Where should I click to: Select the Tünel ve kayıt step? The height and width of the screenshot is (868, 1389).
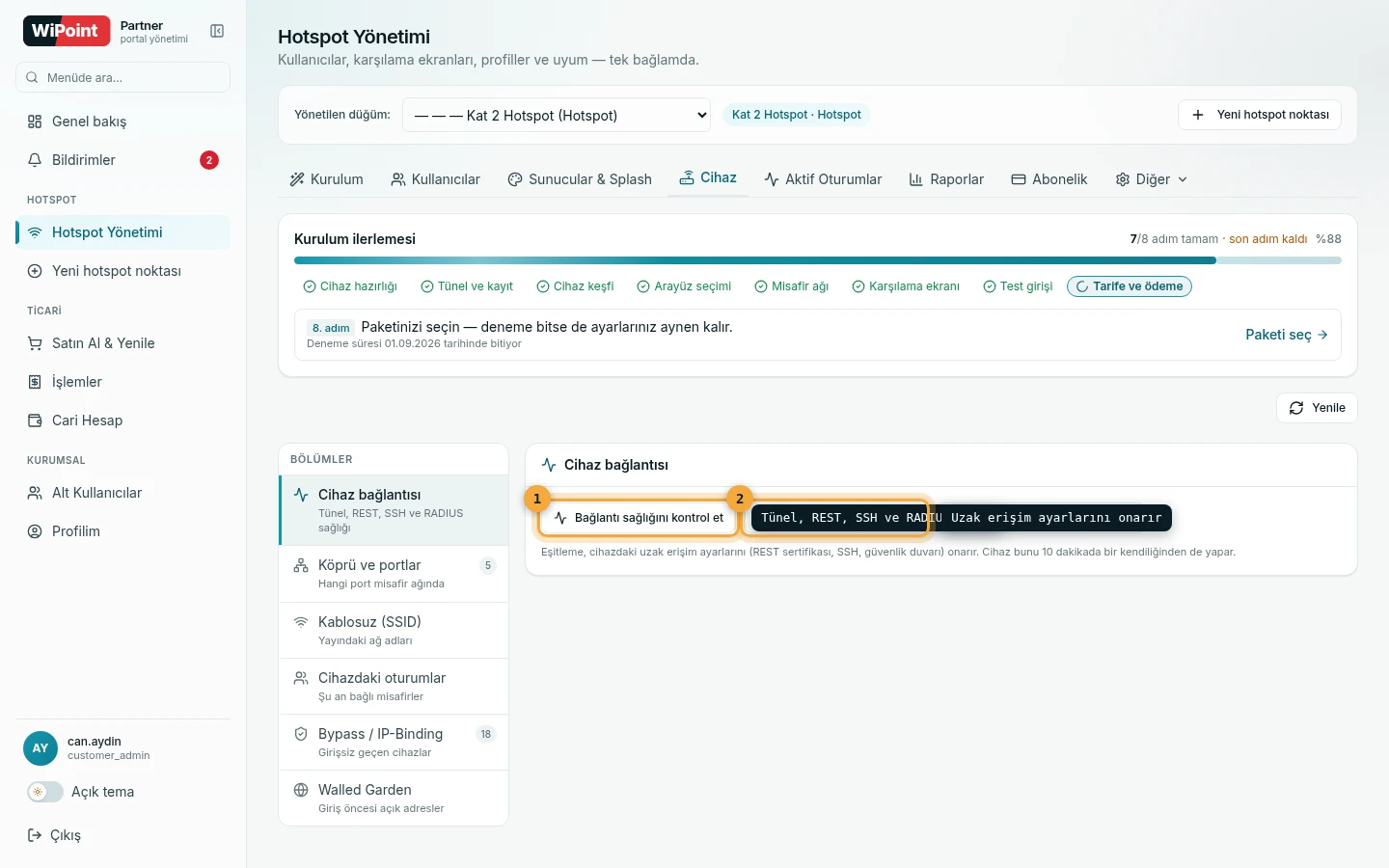467,286
